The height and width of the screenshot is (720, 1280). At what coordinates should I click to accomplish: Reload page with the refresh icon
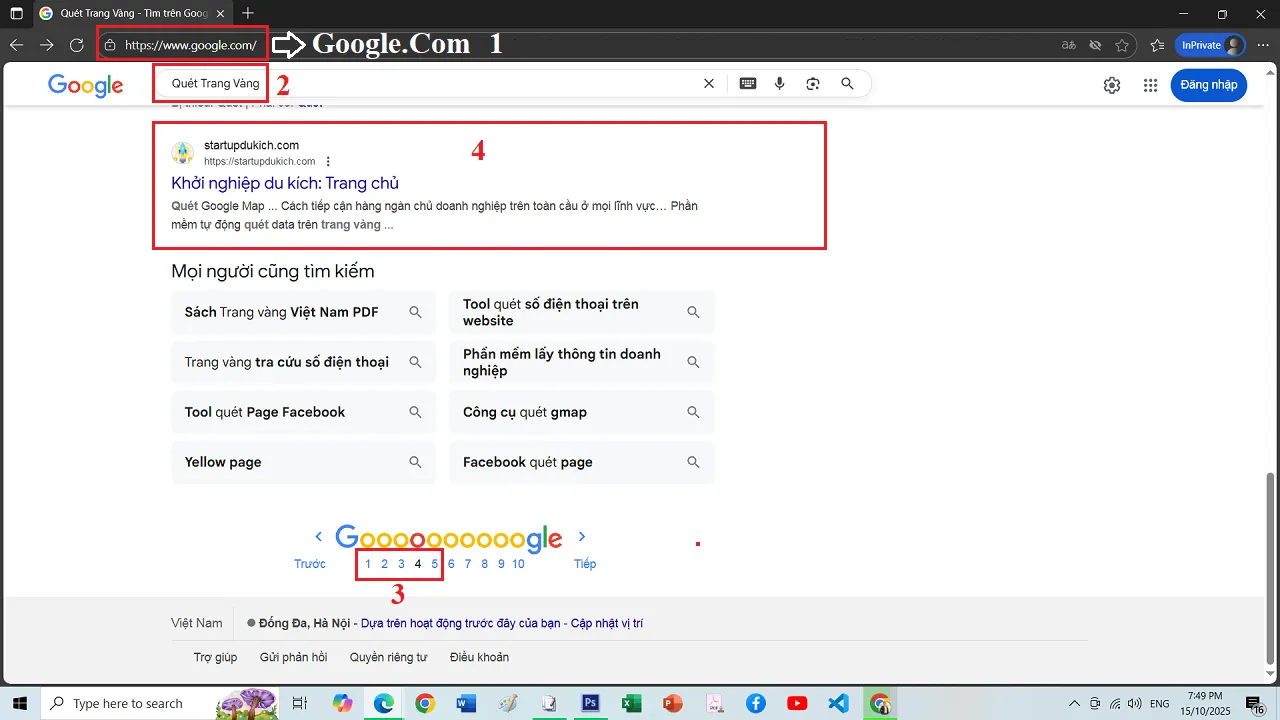[x=76, y=45]
